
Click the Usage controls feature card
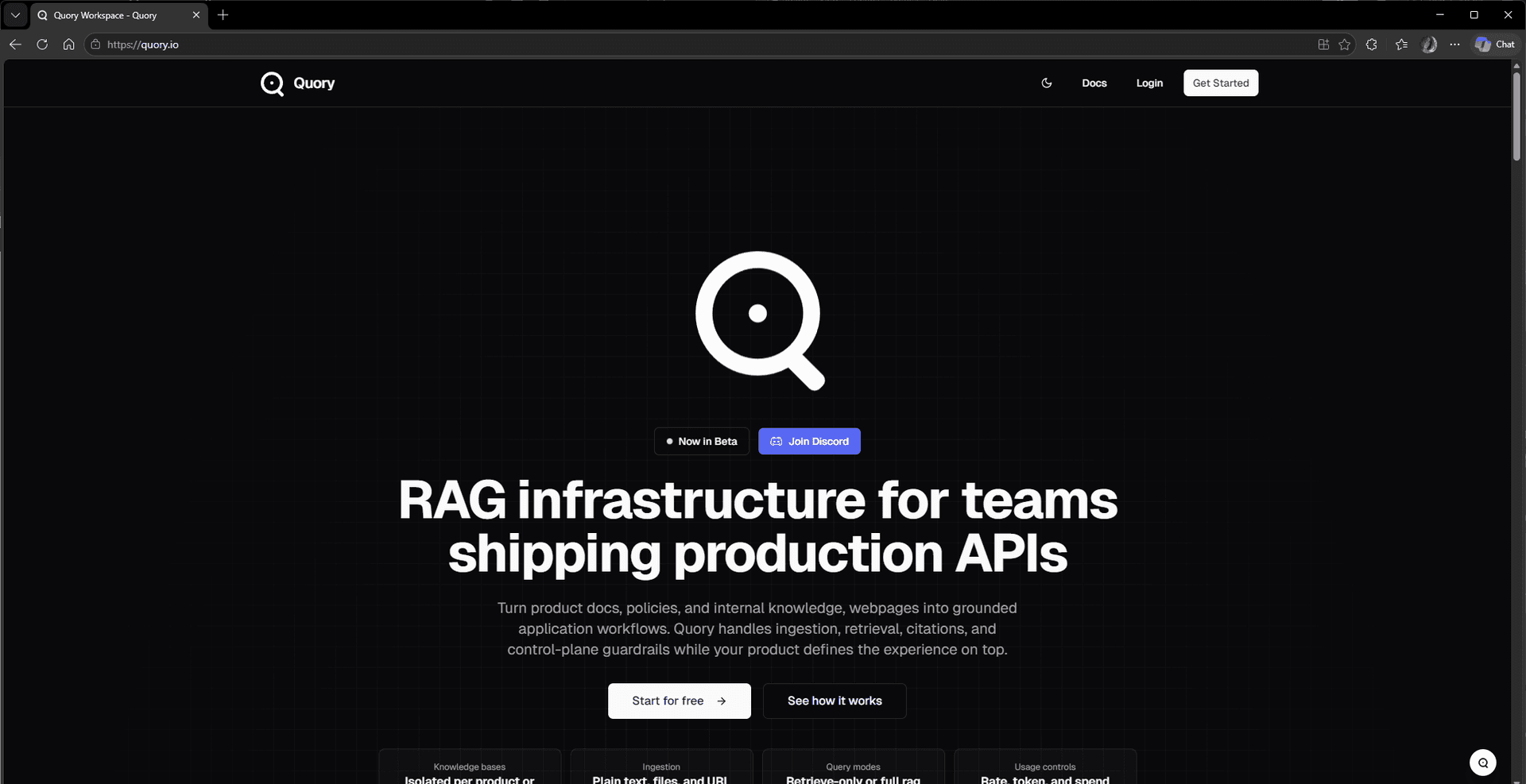pyautogui.click(x=1045, y=767)
